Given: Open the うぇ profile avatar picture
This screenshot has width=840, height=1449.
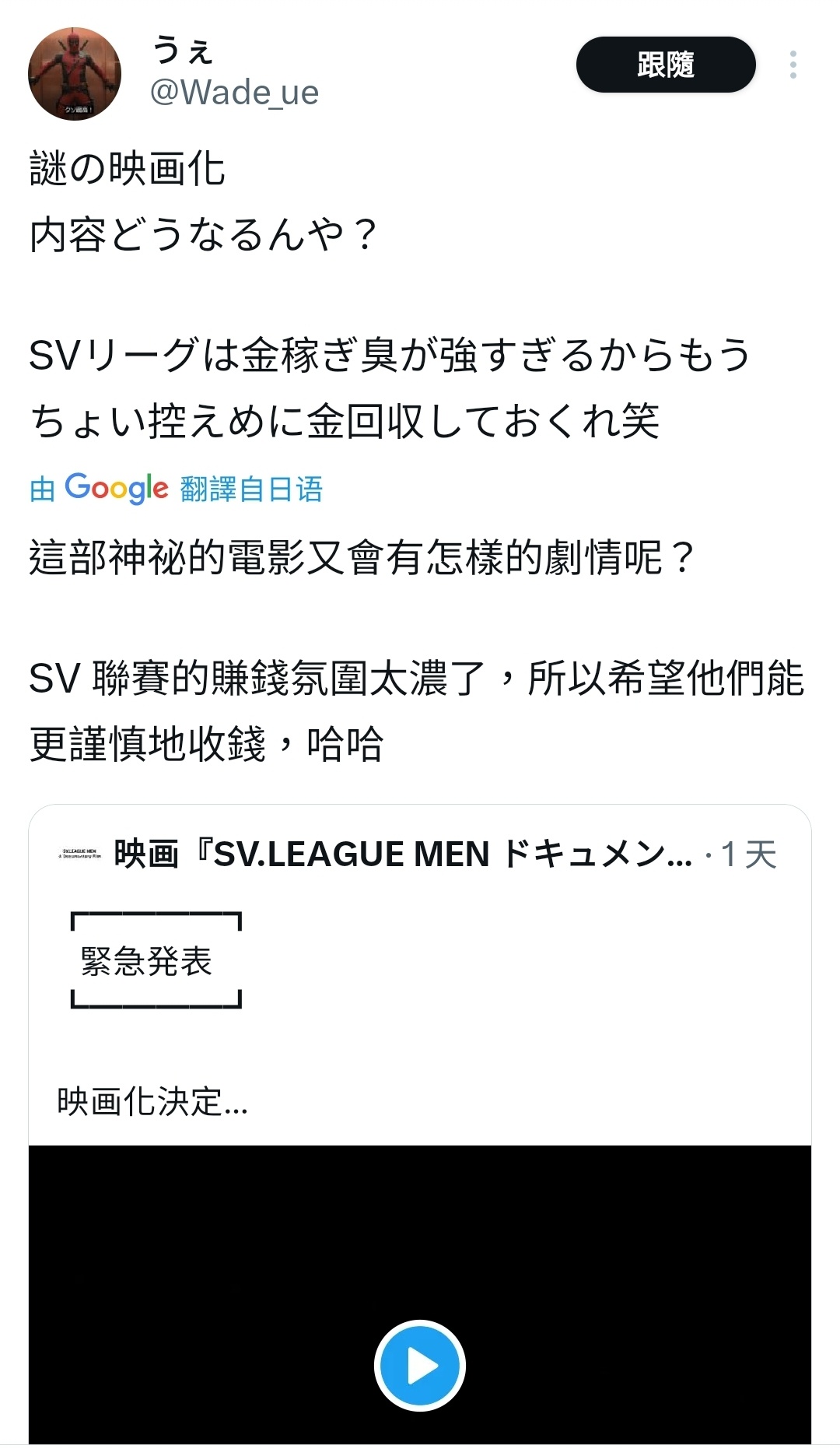Looking at the screenshot, I should click(x=75, y=74).
